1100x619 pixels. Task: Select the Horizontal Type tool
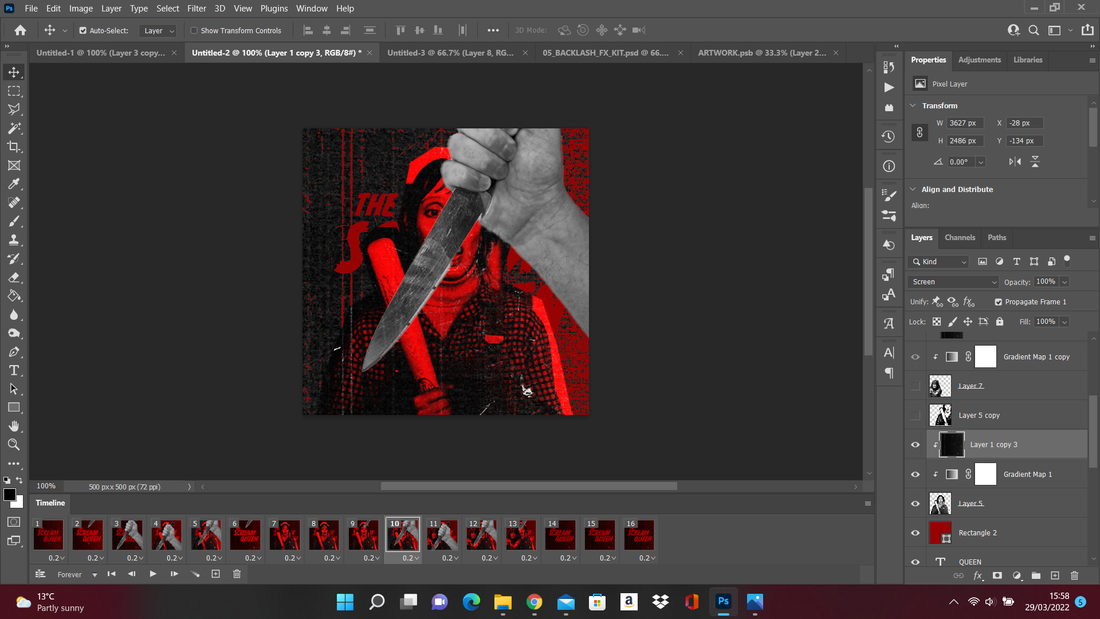pyautogui.click(x=14, y=371)
